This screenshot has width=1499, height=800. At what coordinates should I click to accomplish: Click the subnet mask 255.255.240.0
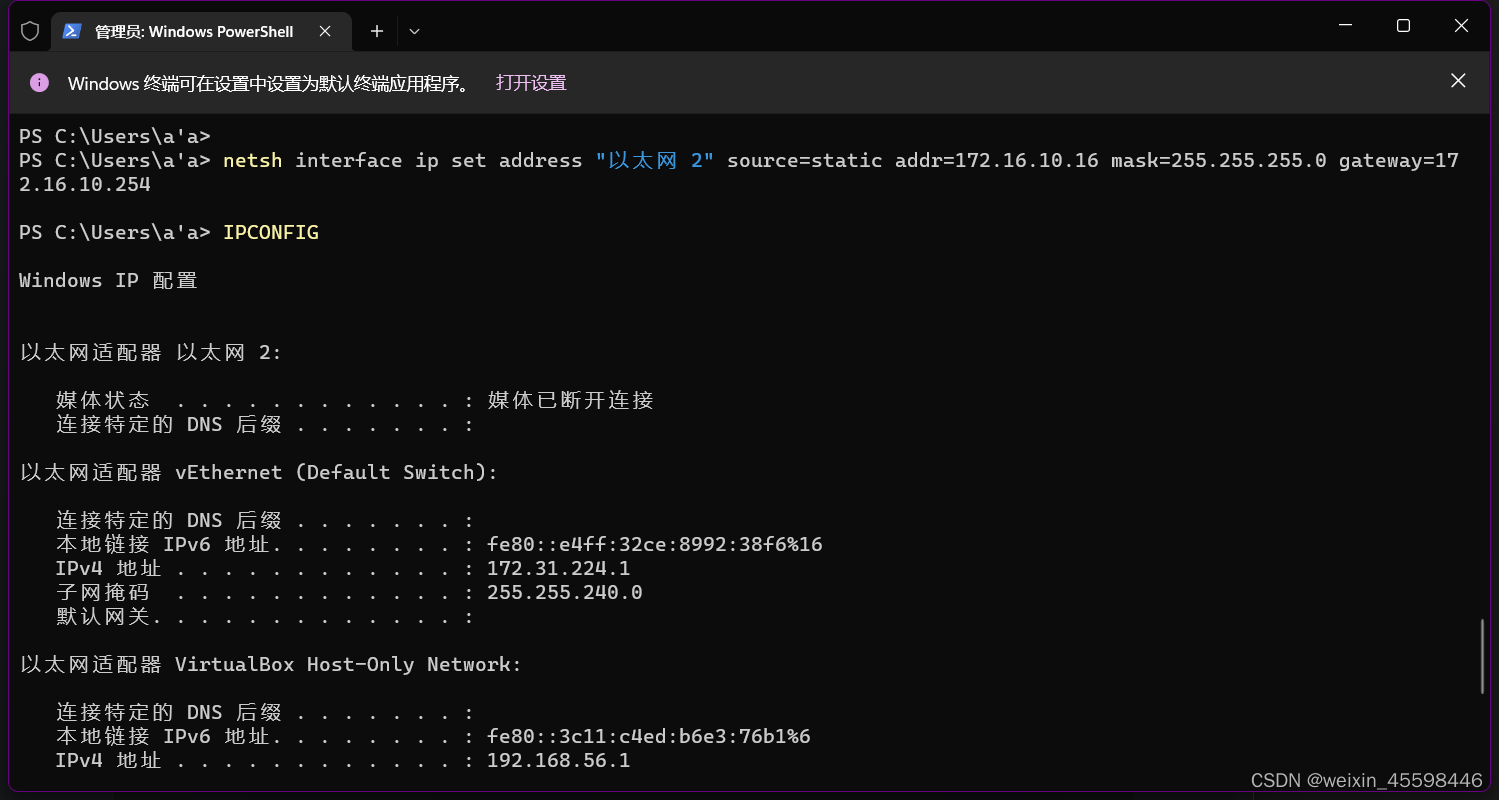coord(565,592)
